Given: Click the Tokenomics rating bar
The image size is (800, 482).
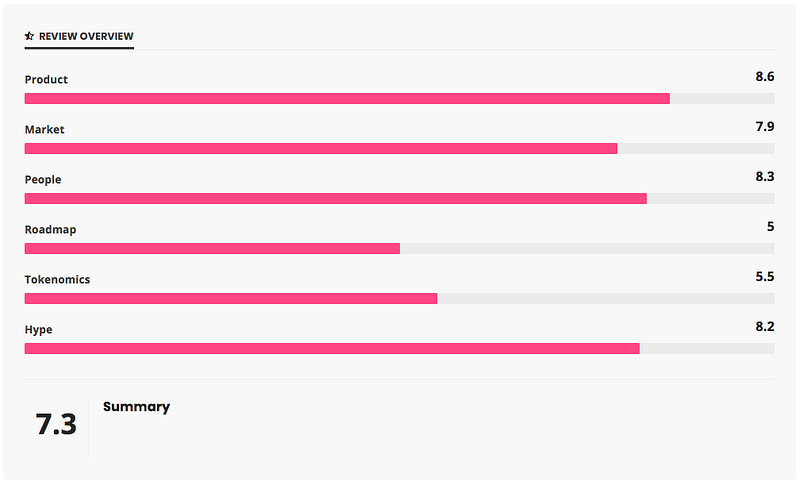Looking at the screenshot, I should [x=399, y=298].
